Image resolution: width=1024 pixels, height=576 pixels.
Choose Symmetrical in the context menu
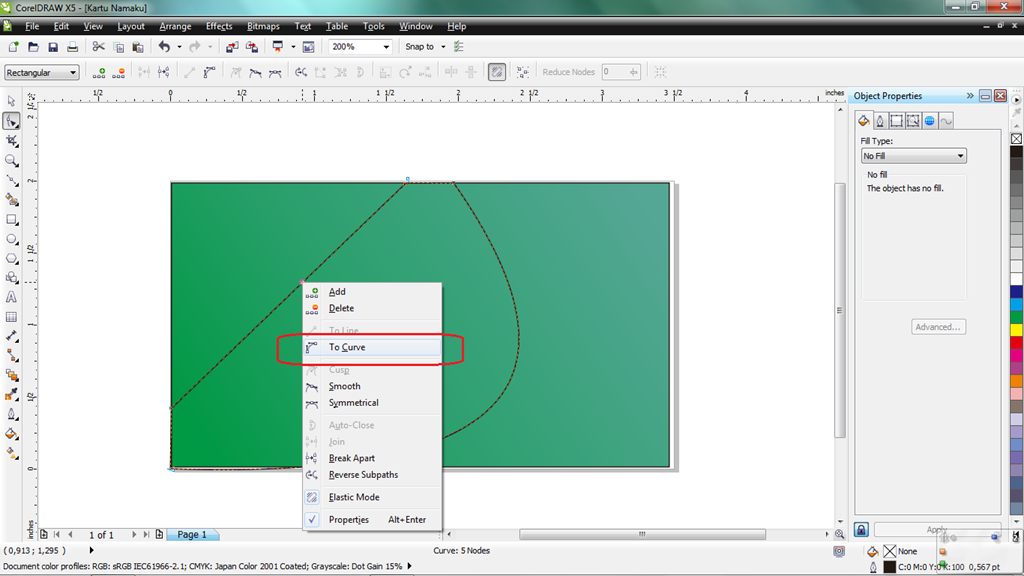(372, 403)
